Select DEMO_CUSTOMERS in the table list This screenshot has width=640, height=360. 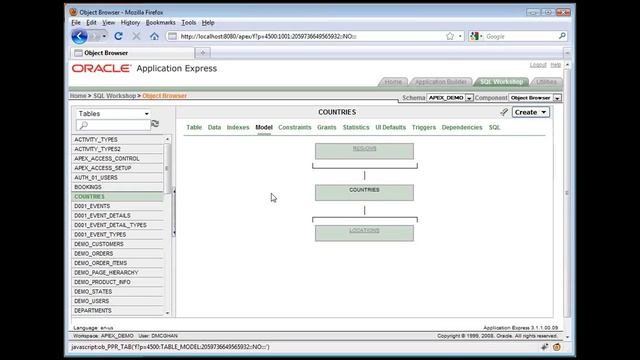coord(118,244)
